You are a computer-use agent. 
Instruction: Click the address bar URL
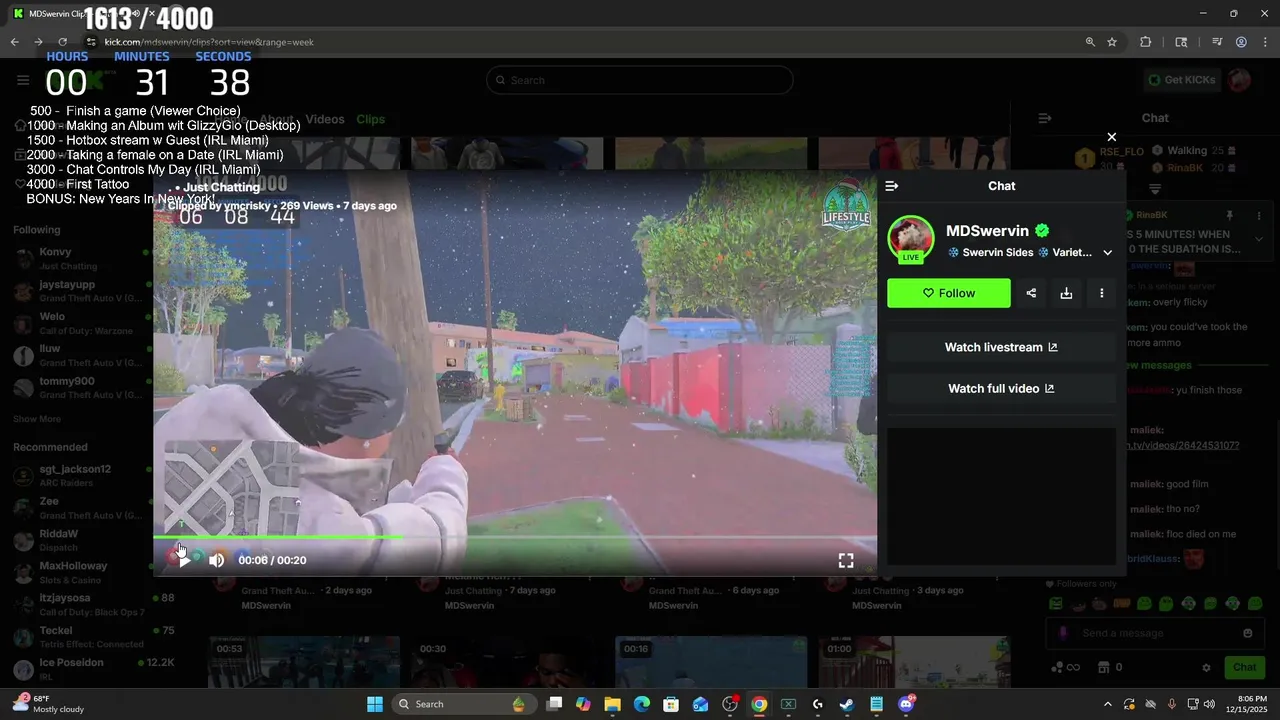click(x=210, y=42)
